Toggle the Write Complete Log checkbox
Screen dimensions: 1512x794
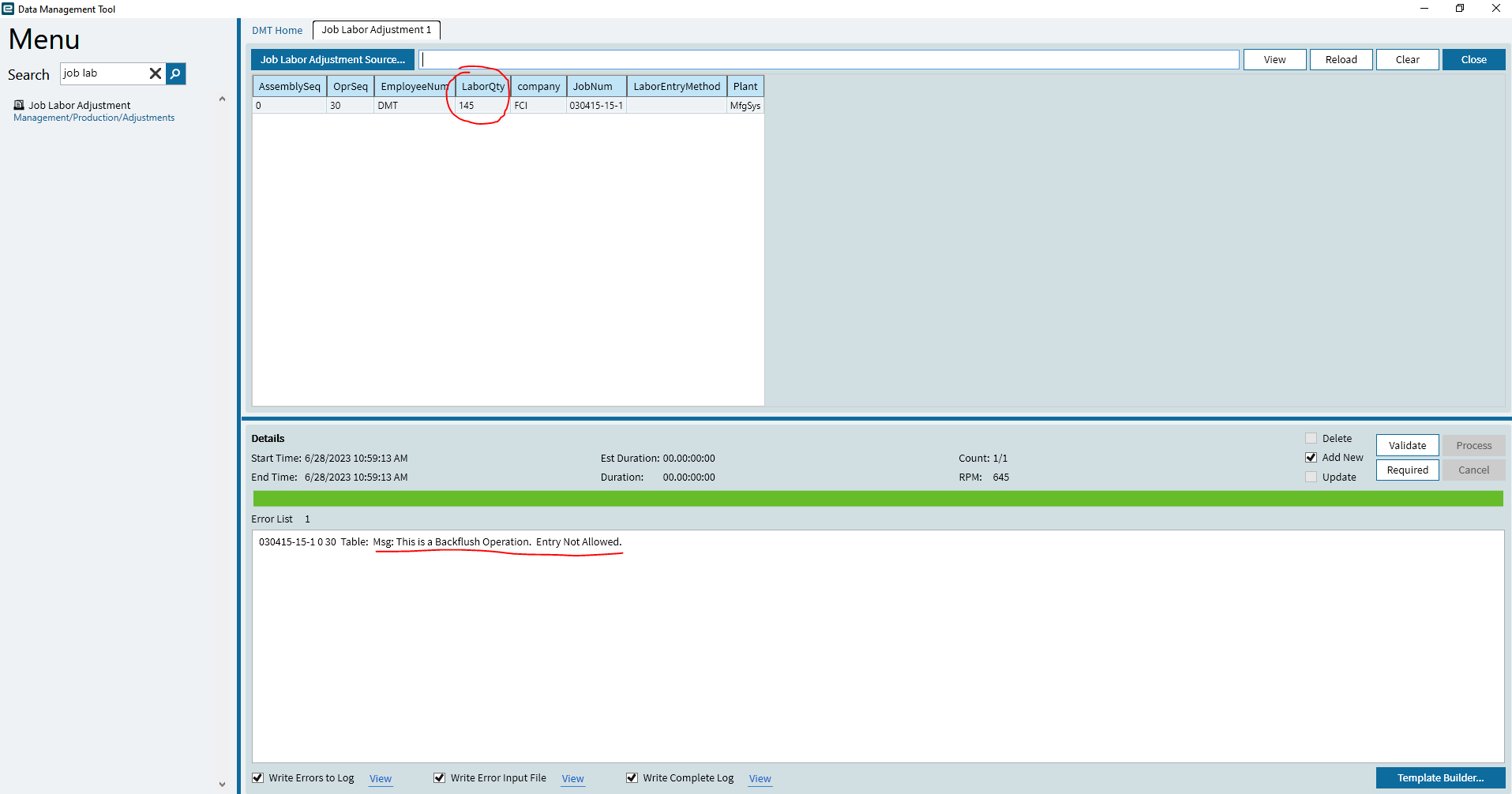point(632,777)
